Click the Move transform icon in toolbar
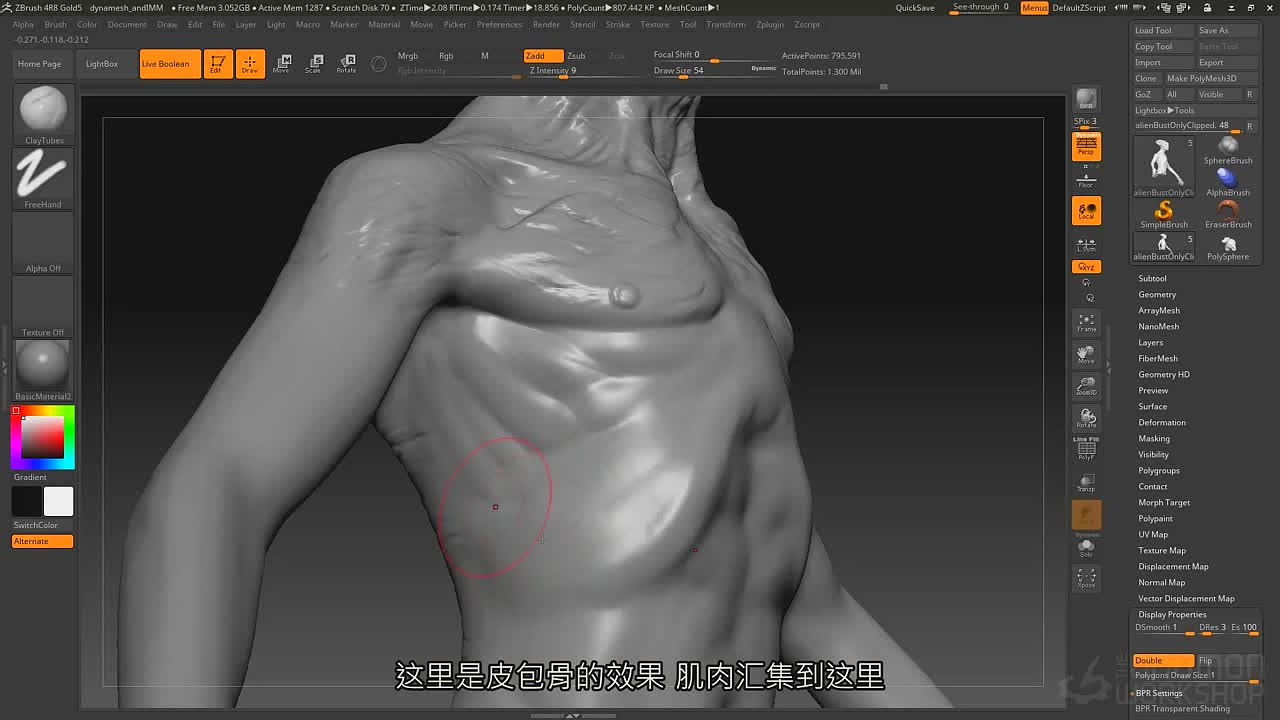Viewport: 1280px width, 720px height. point(282,64)
